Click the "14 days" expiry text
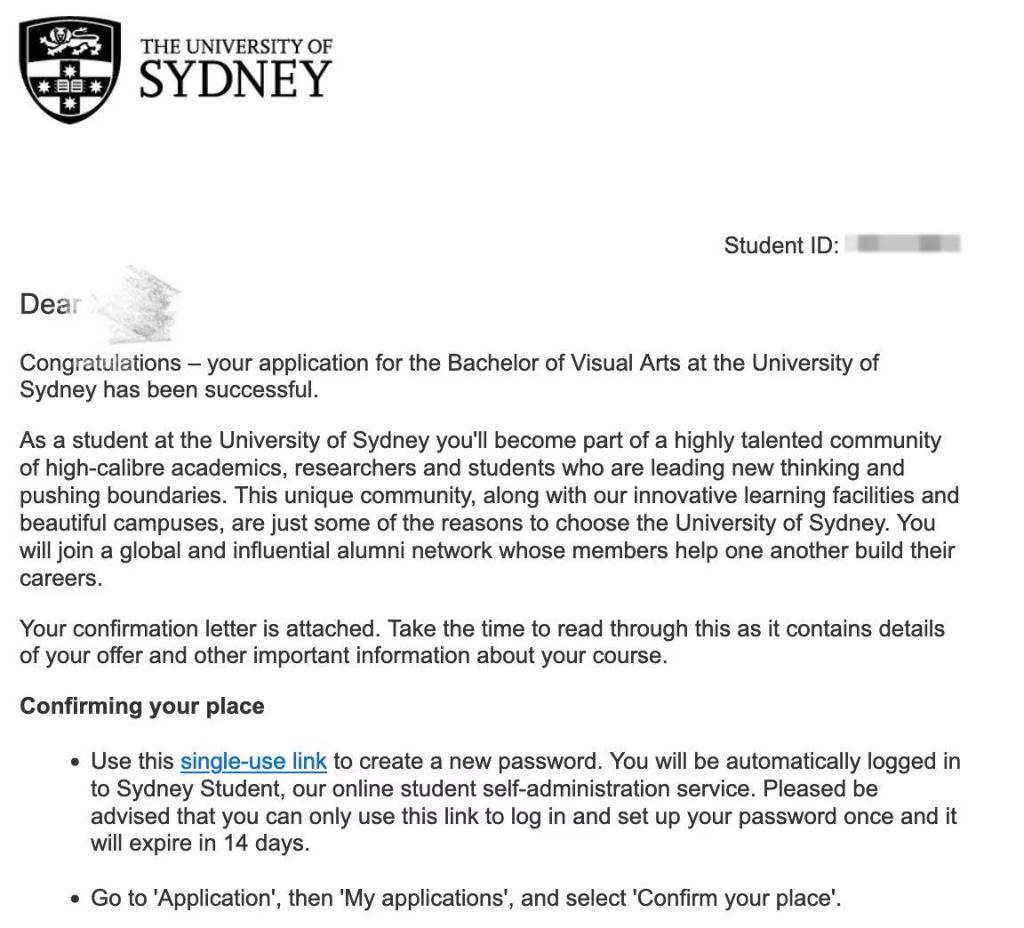 (269, 843)
